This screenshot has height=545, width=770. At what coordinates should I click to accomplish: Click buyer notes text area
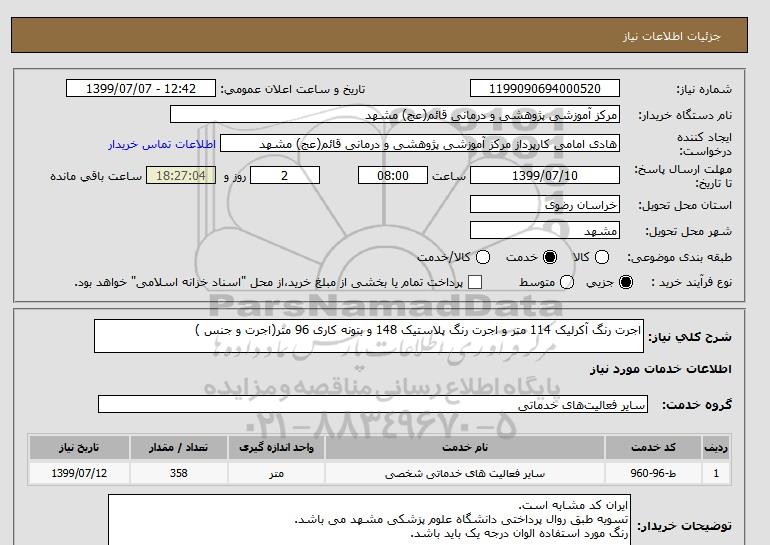(369, 520)
